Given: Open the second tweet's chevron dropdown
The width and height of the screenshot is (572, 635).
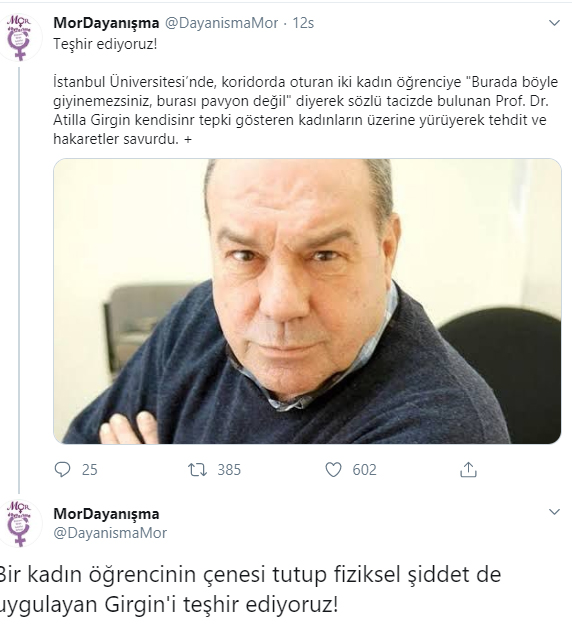Looking at the screenshot, I should pyautogui.click(x=554, y=512).
